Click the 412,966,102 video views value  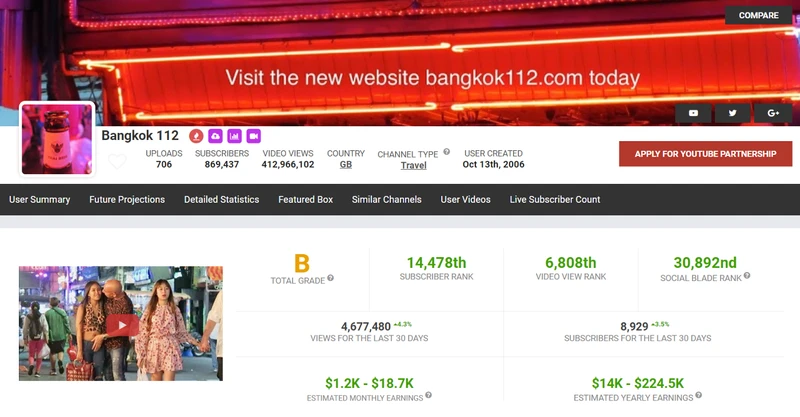tap(288, 164)
